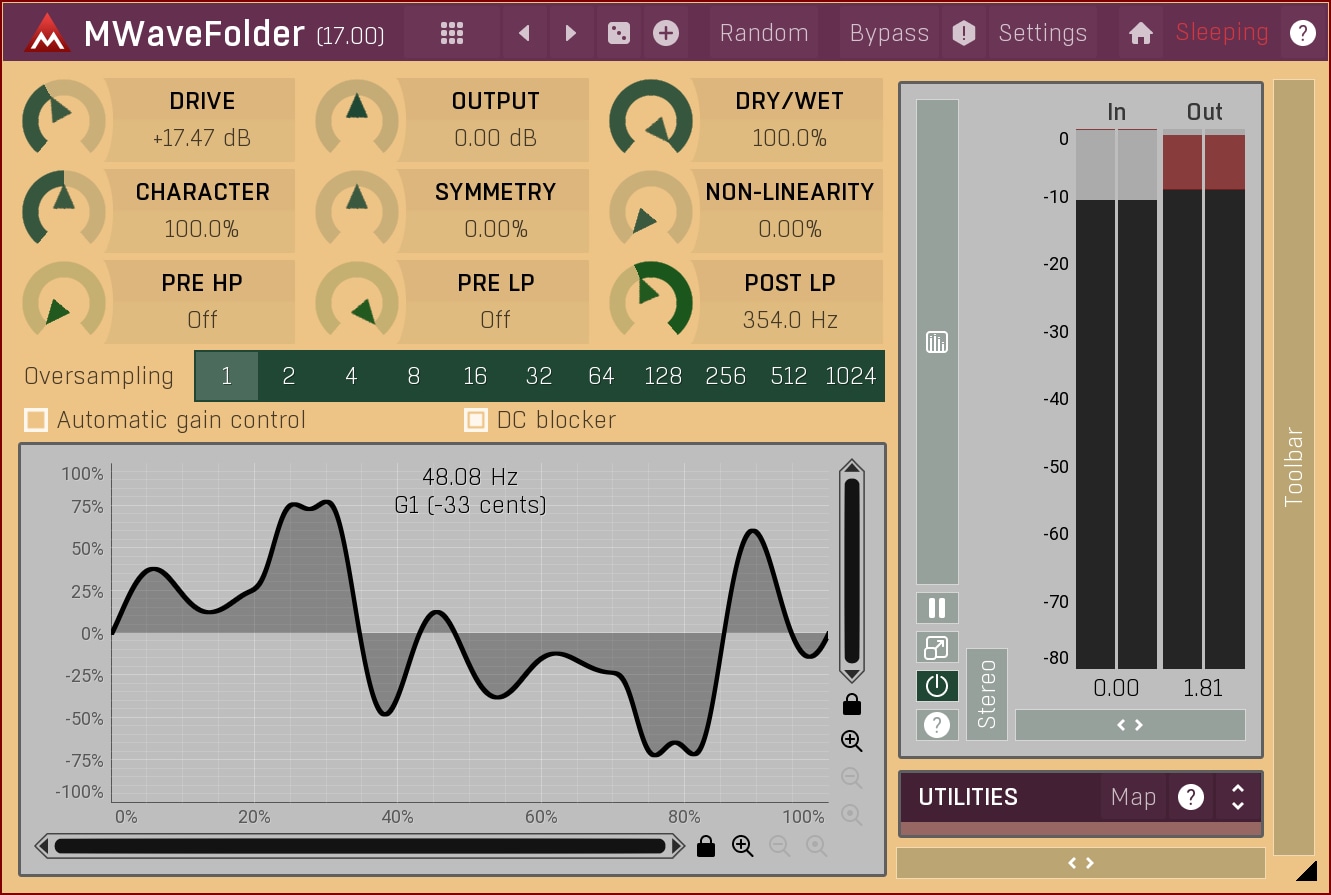This screenshot has width=1331, height=895.
Task: Click the meter power enable icon
Action: point(937,686)
